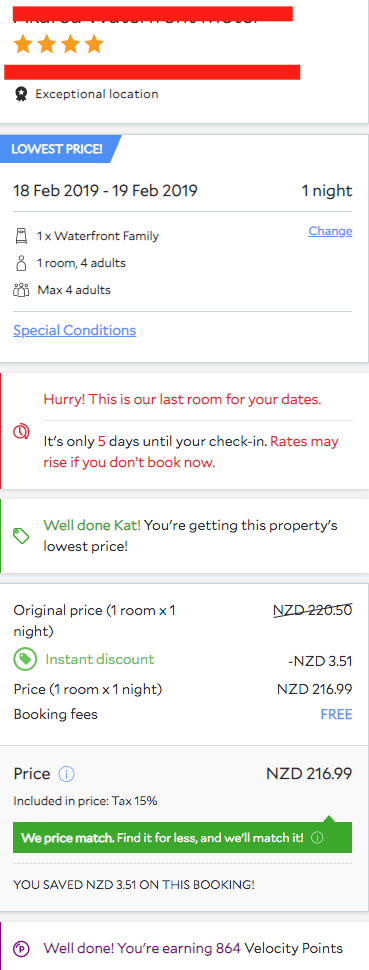The image size is (369, 970).
Task: Open the info icon next to Price
Action: tap(66, 774)
